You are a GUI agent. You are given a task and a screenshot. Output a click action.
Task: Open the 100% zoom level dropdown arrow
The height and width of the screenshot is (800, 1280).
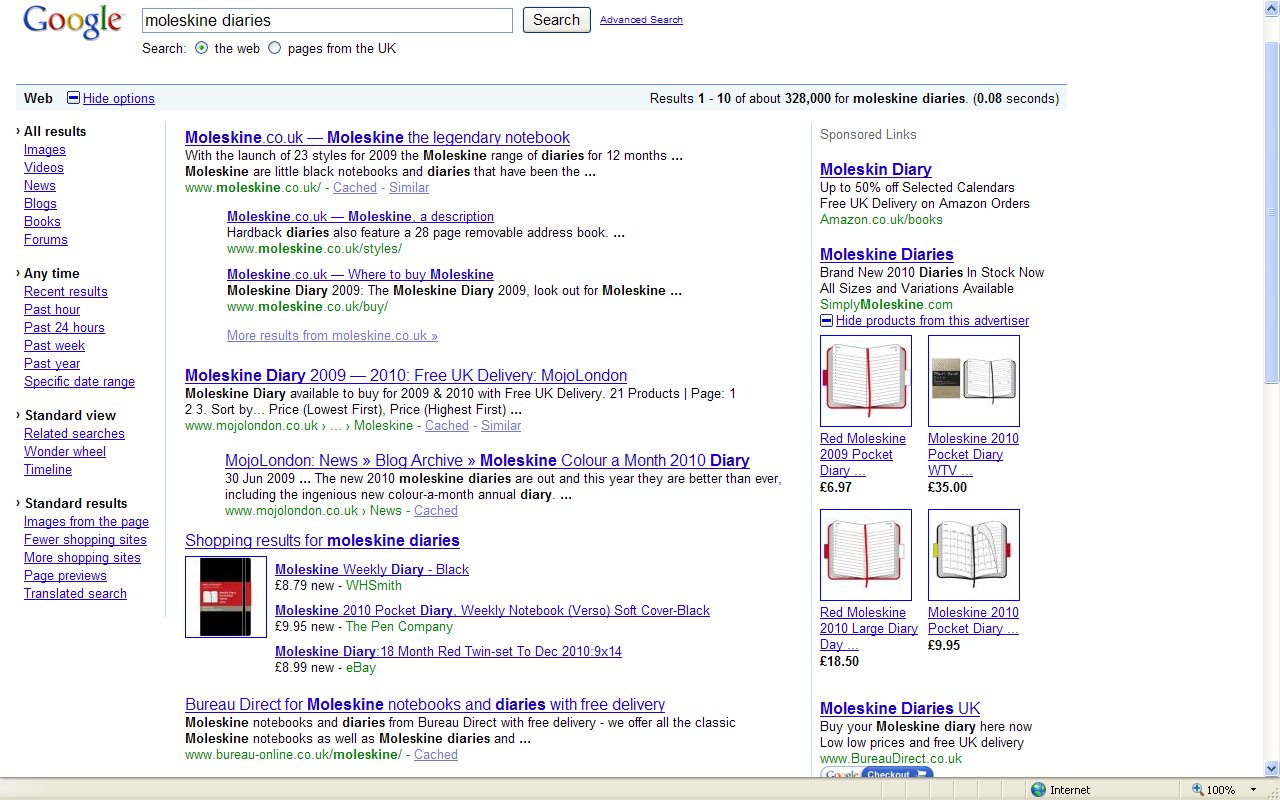[1253, 790]
